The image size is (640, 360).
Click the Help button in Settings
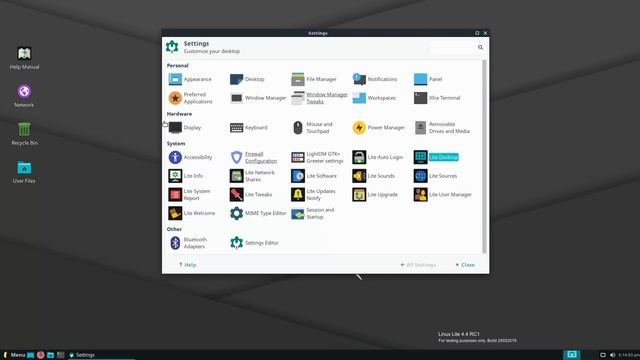coord(187,265)
